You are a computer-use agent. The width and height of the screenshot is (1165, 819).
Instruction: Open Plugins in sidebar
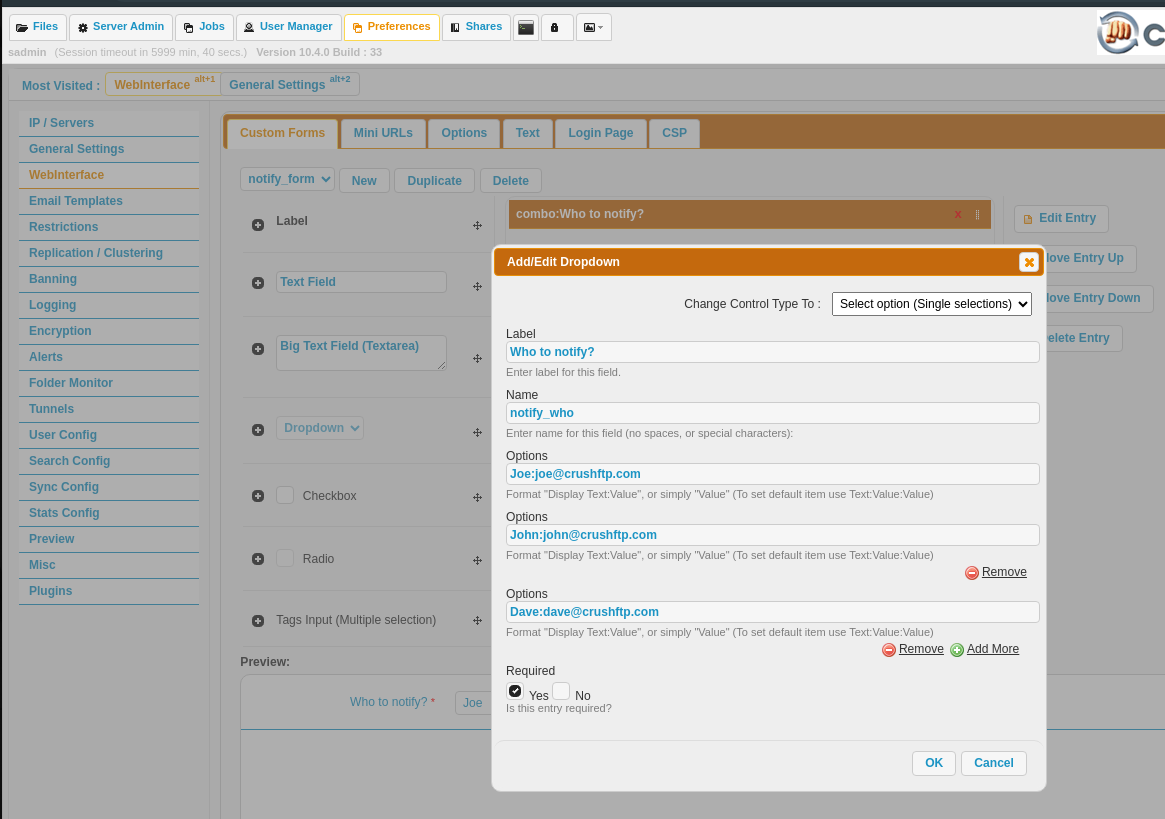[x=51, y=591]
